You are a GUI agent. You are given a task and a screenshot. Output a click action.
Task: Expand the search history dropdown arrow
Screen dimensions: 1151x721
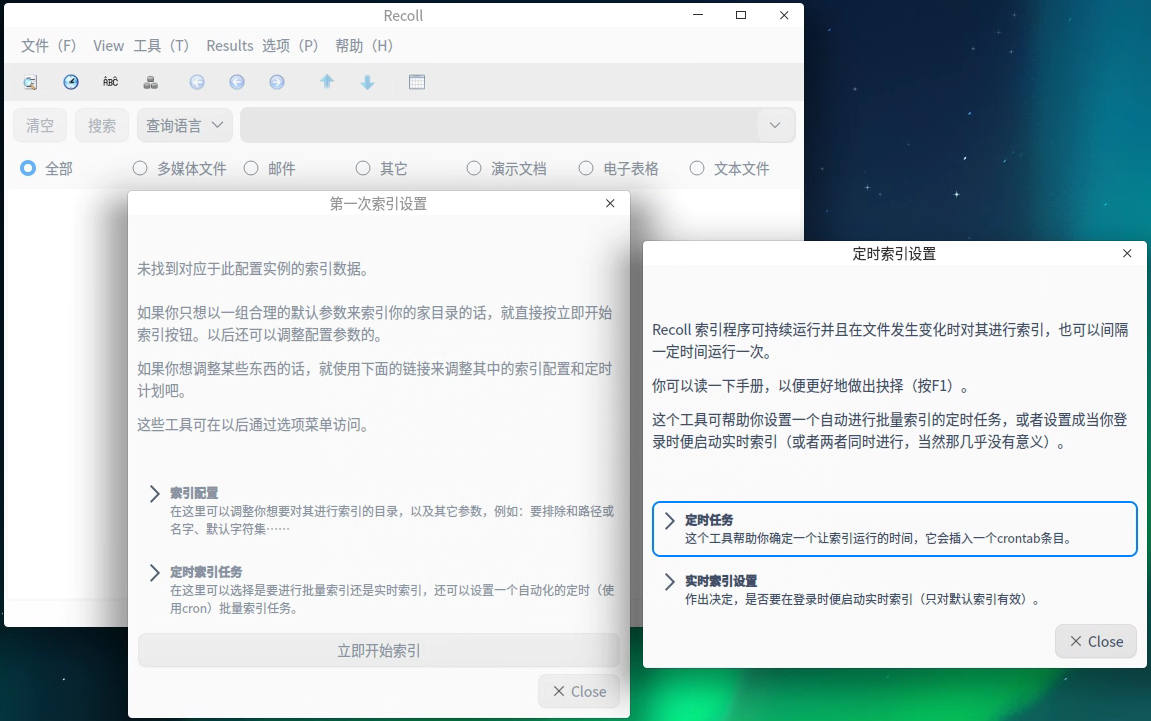774,126
